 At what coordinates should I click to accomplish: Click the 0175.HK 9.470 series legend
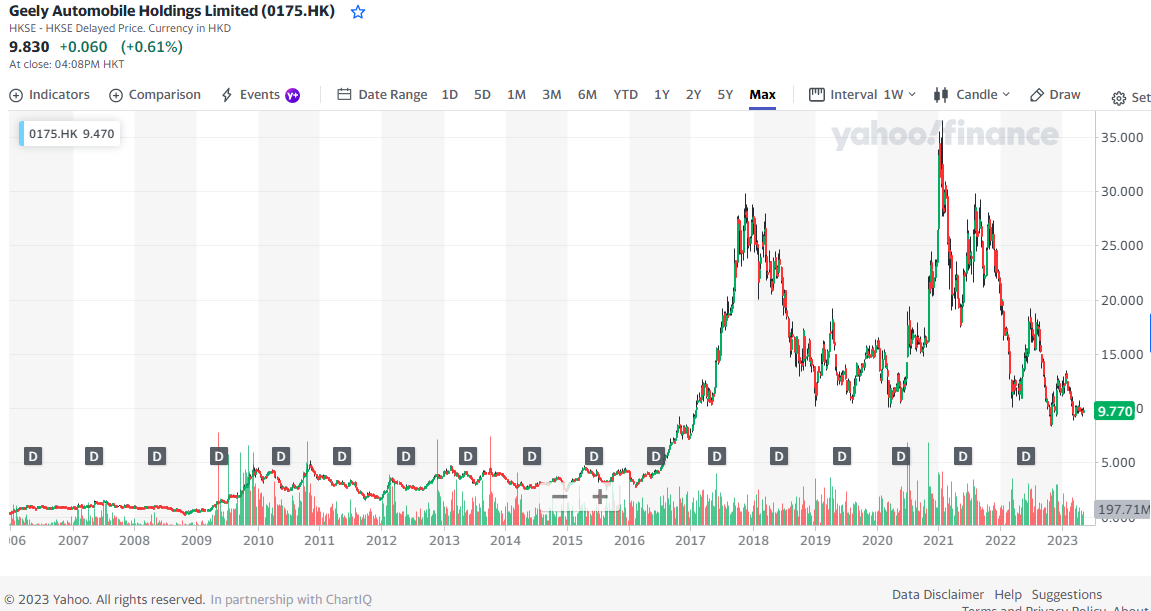(70, 134)
